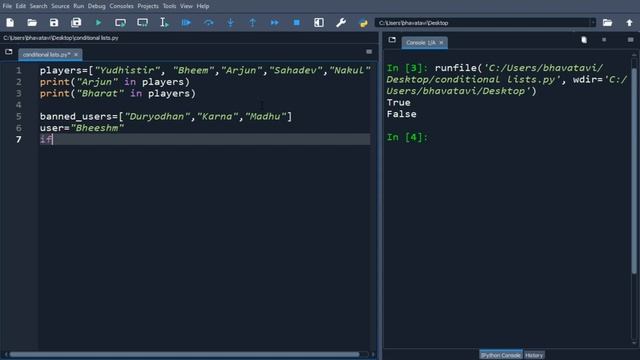Open PYTHONPATH manager python icon

(363, 23)
